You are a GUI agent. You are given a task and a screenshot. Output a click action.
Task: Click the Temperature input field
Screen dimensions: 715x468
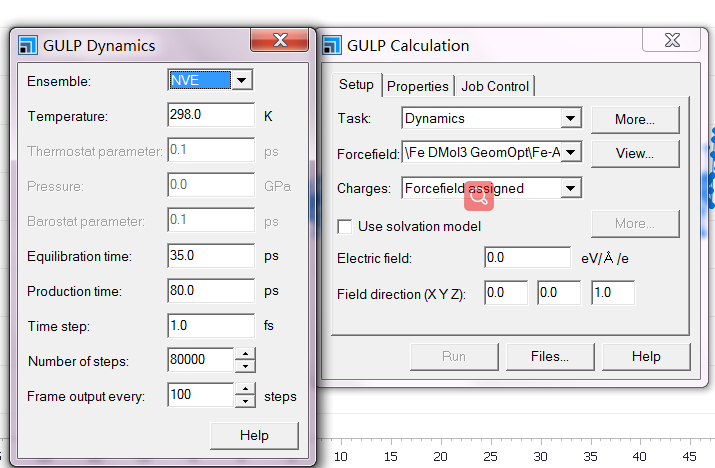point(210,115)
